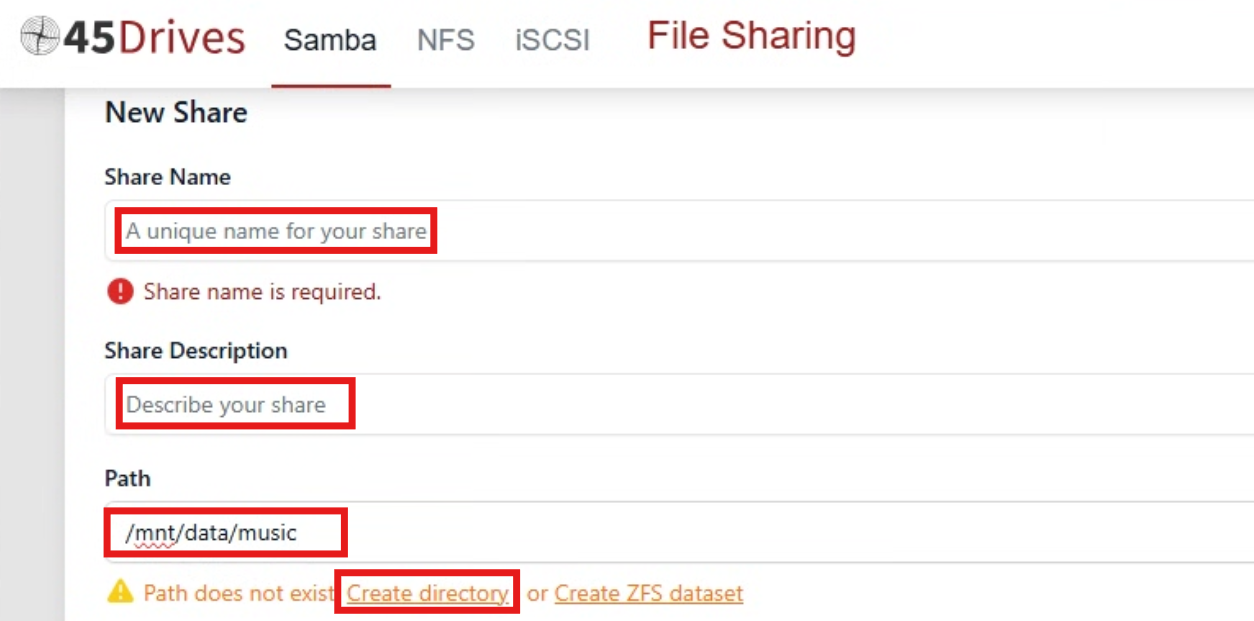
Task: Select the 45Drives brand name text
Action: pos(154,38)
